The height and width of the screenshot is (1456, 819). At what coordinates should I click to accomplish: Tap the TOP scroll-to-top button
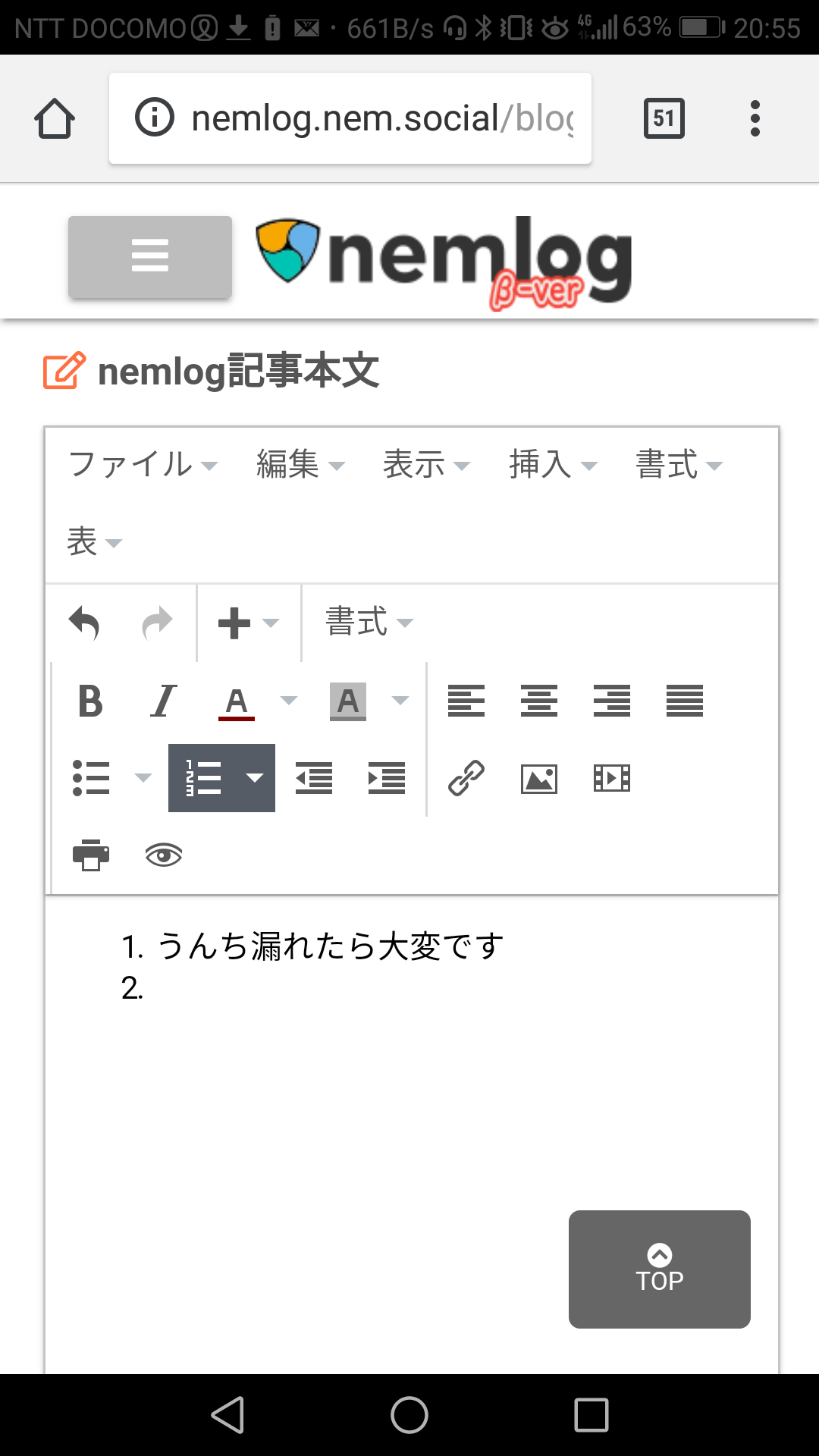click(659, 1269)
